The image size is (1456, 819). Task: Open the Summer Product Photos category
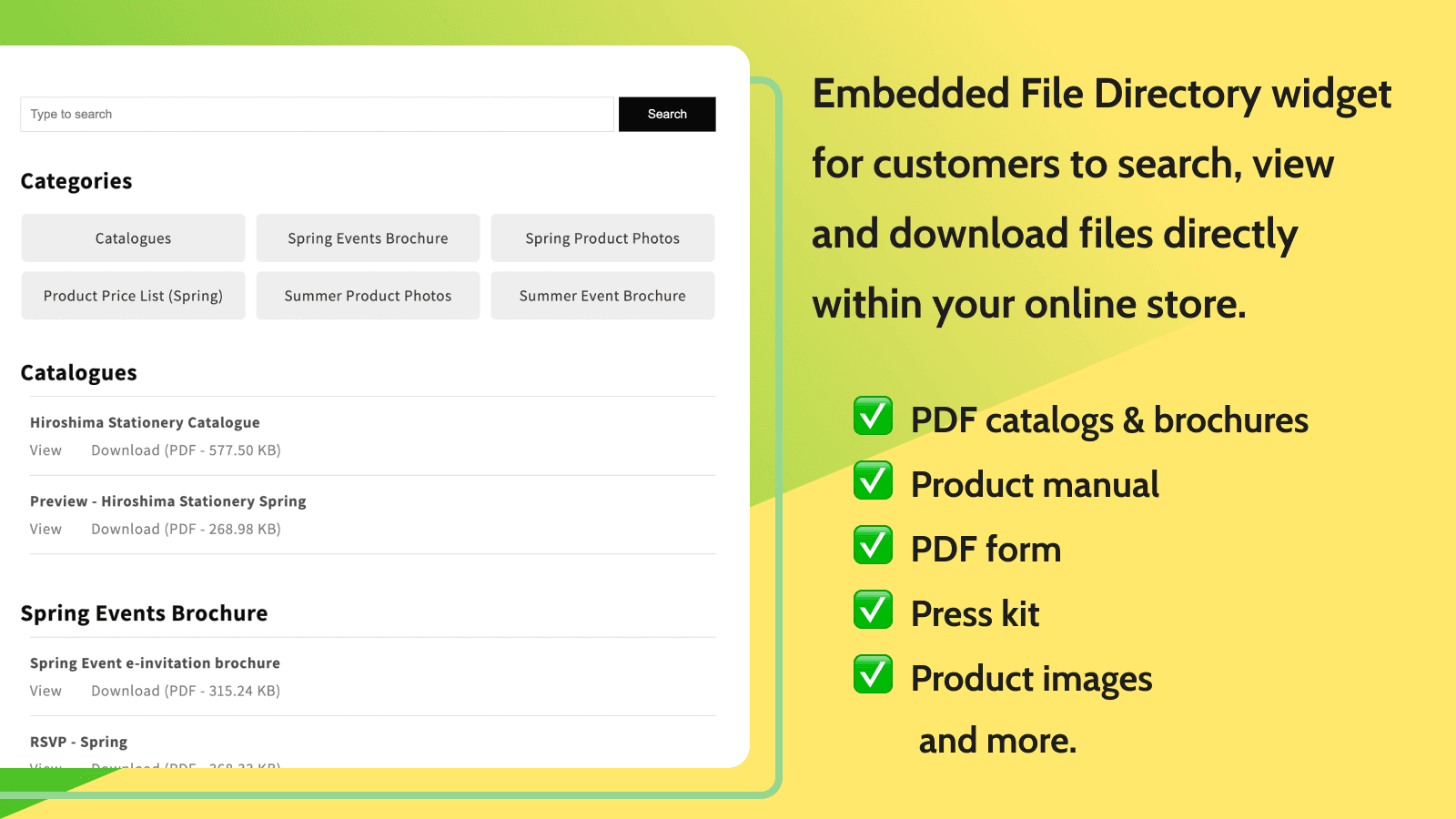pos(368,296)
